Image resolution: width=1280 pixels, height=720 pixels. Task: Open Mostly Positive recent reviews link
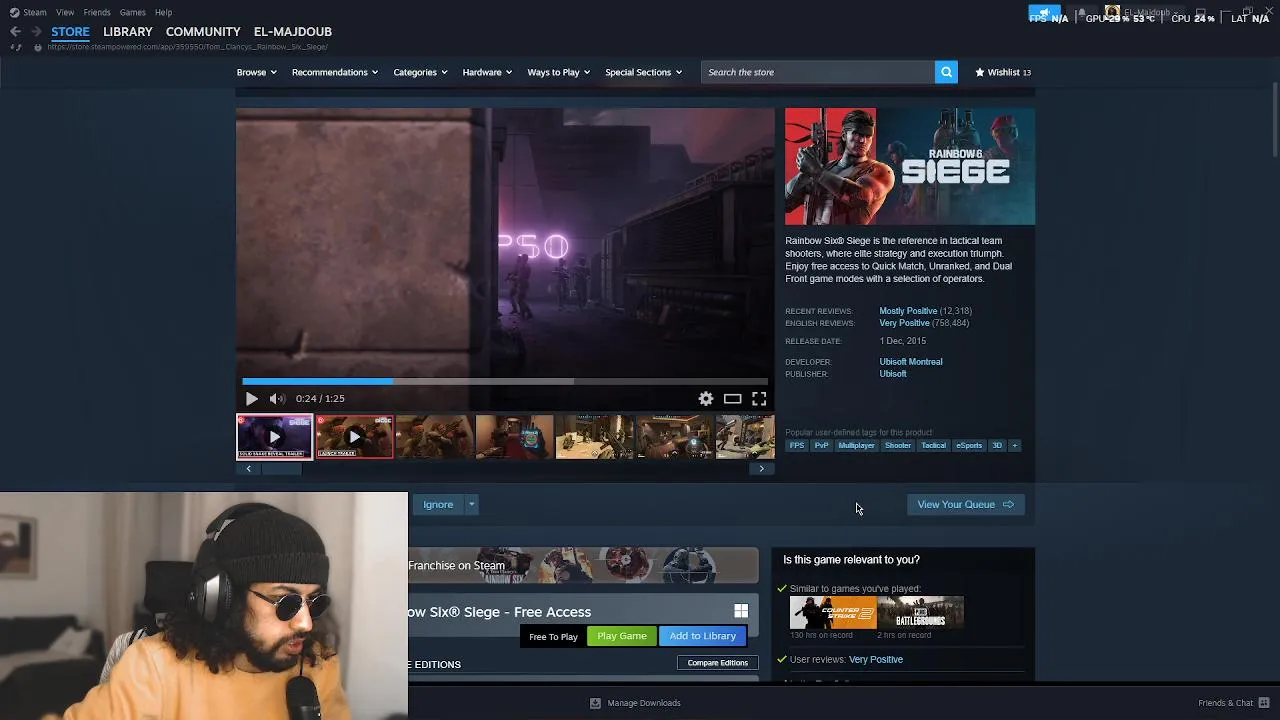pos(908,311)
